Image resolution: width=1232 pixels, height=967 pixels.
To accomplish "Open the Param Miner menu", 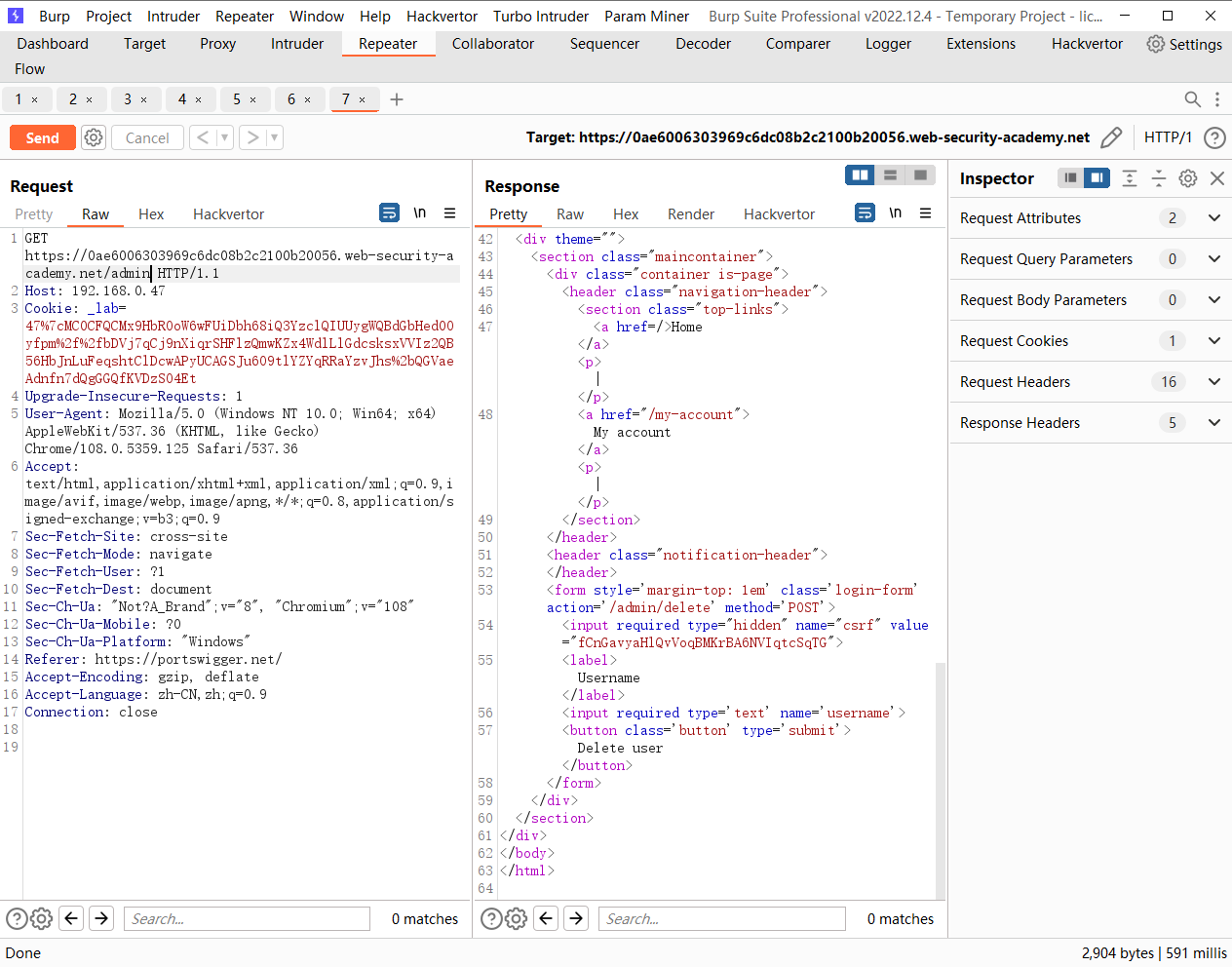I will click(646, 16).
